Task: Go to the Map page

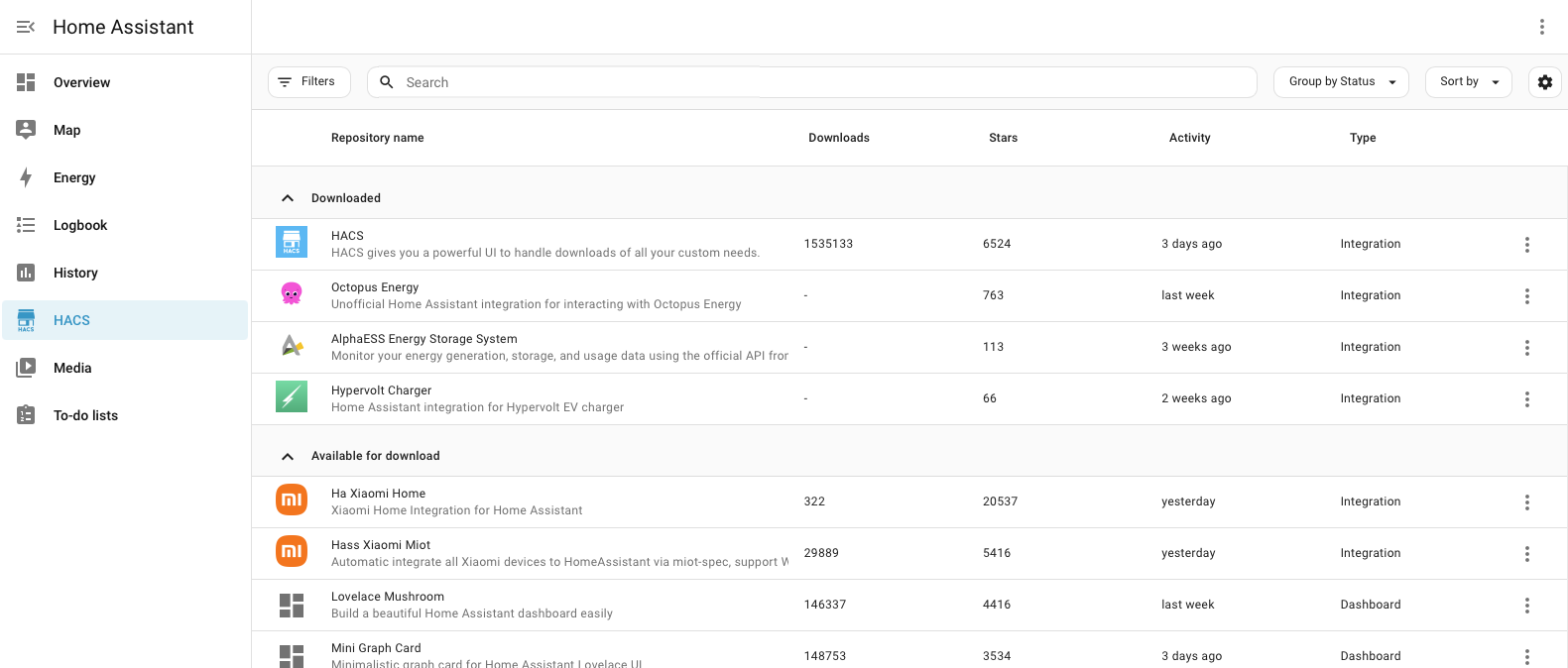Action: [x=125, y=130]
